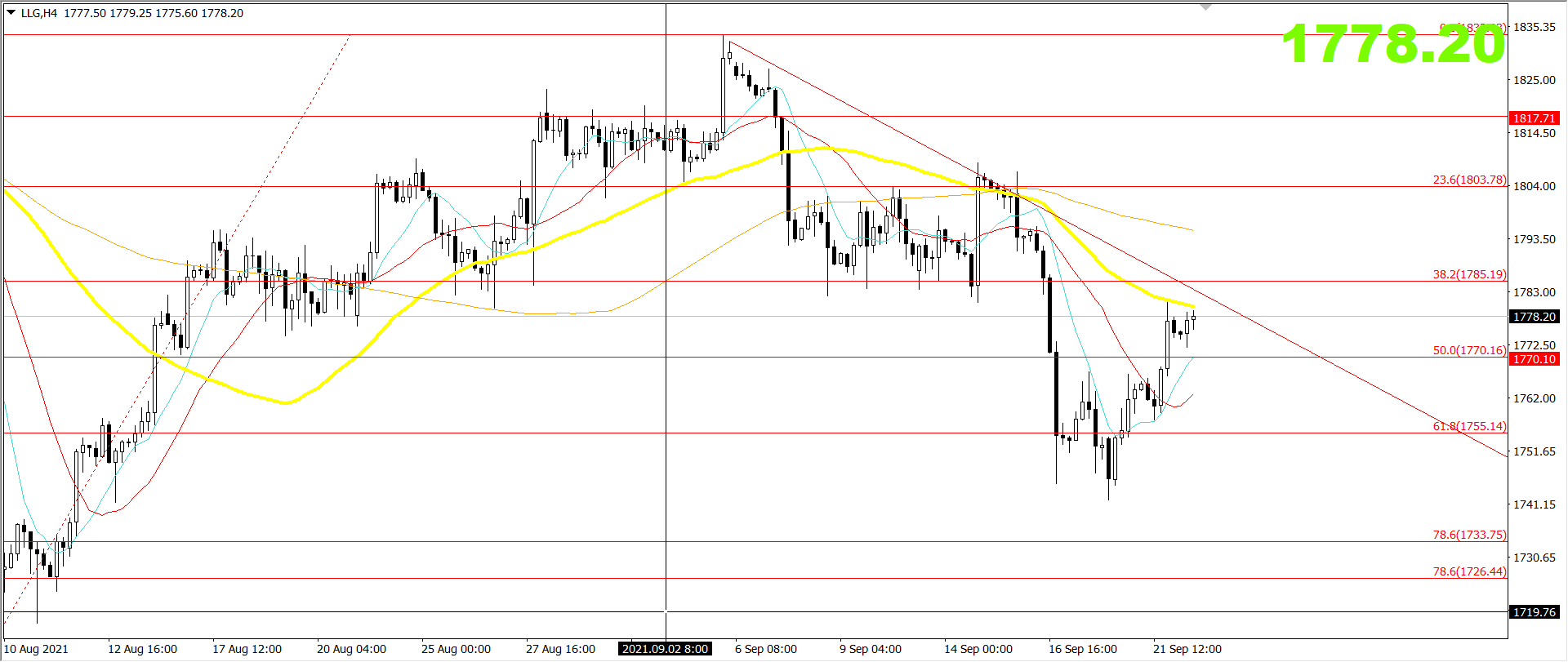This screenshot has width=1568, height=662.
Task: Select the red 1817.71 price label
Action: click(1535, 118)
